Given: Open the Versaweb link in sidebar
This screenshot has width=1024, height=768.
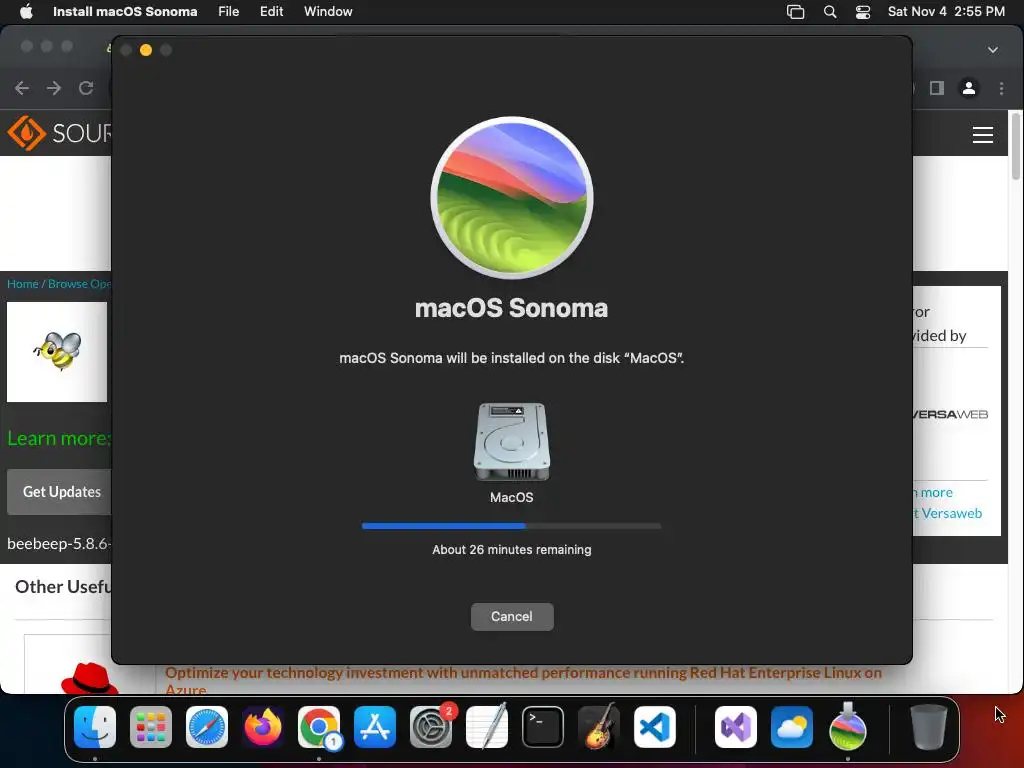Looking at the screenshot, I should coord(950,513).
